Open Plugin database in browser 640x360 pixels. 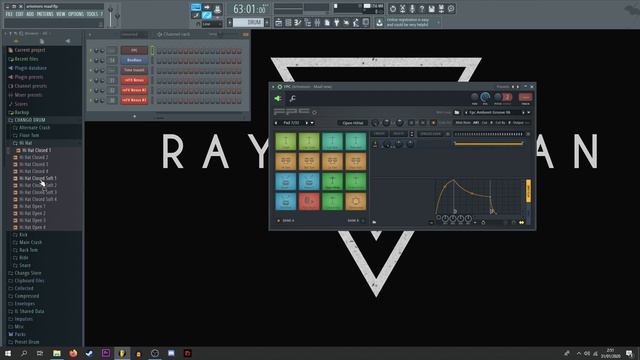(x=31, y=68)
